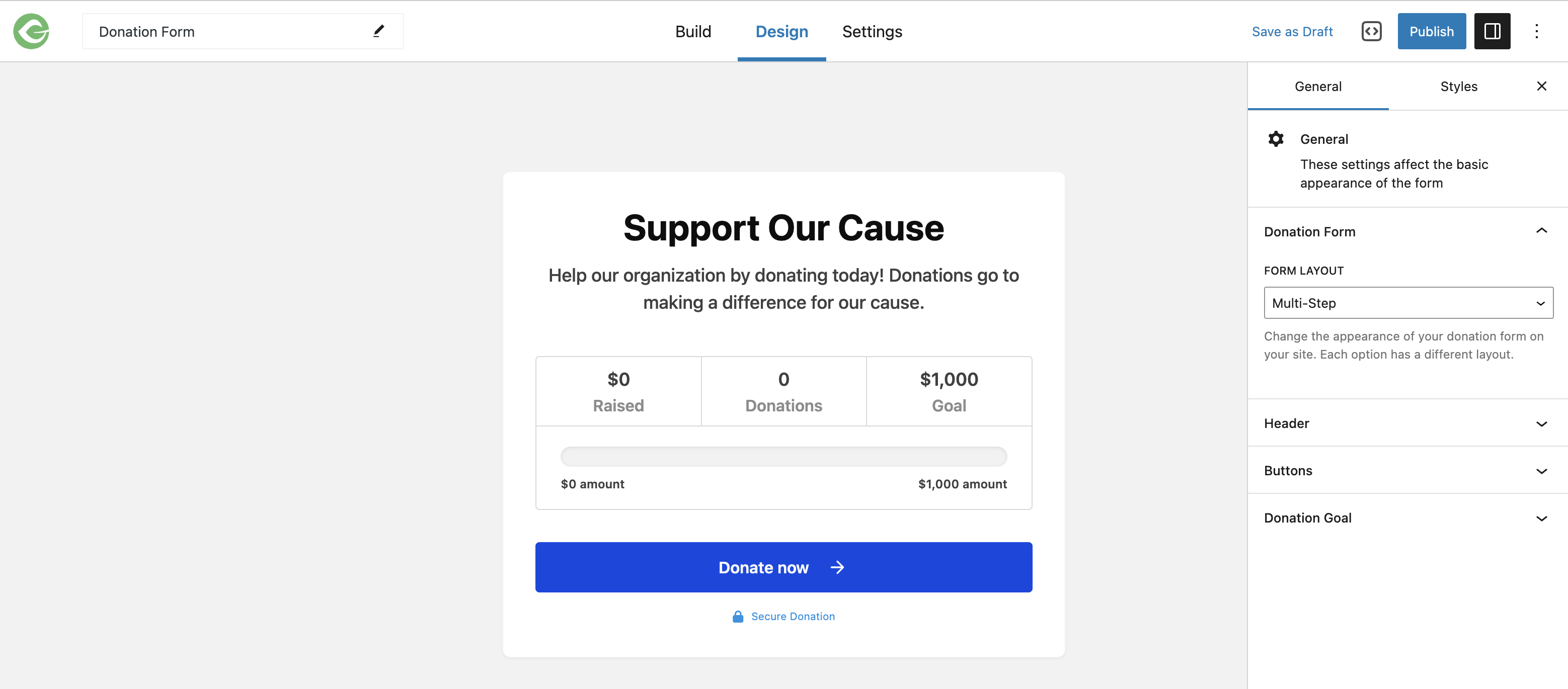Switch to the Build tab
This screenshot has height=689, width=1568.
click(693, 31)
